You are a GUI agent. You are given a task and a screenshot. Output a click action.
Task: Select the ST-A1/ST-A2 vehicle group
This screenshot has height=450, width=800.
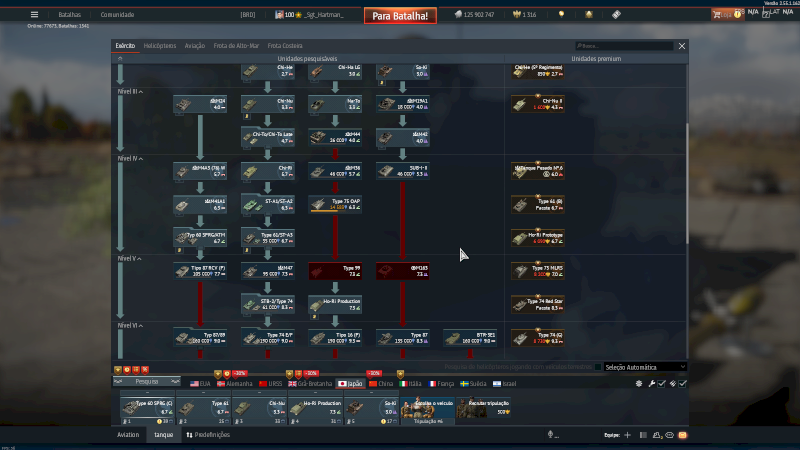(267, 204)
